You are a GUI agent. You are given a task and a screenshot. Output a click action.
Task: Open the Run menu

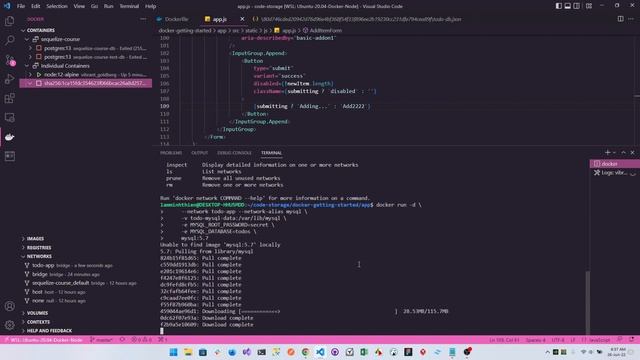tap(109, 6)
